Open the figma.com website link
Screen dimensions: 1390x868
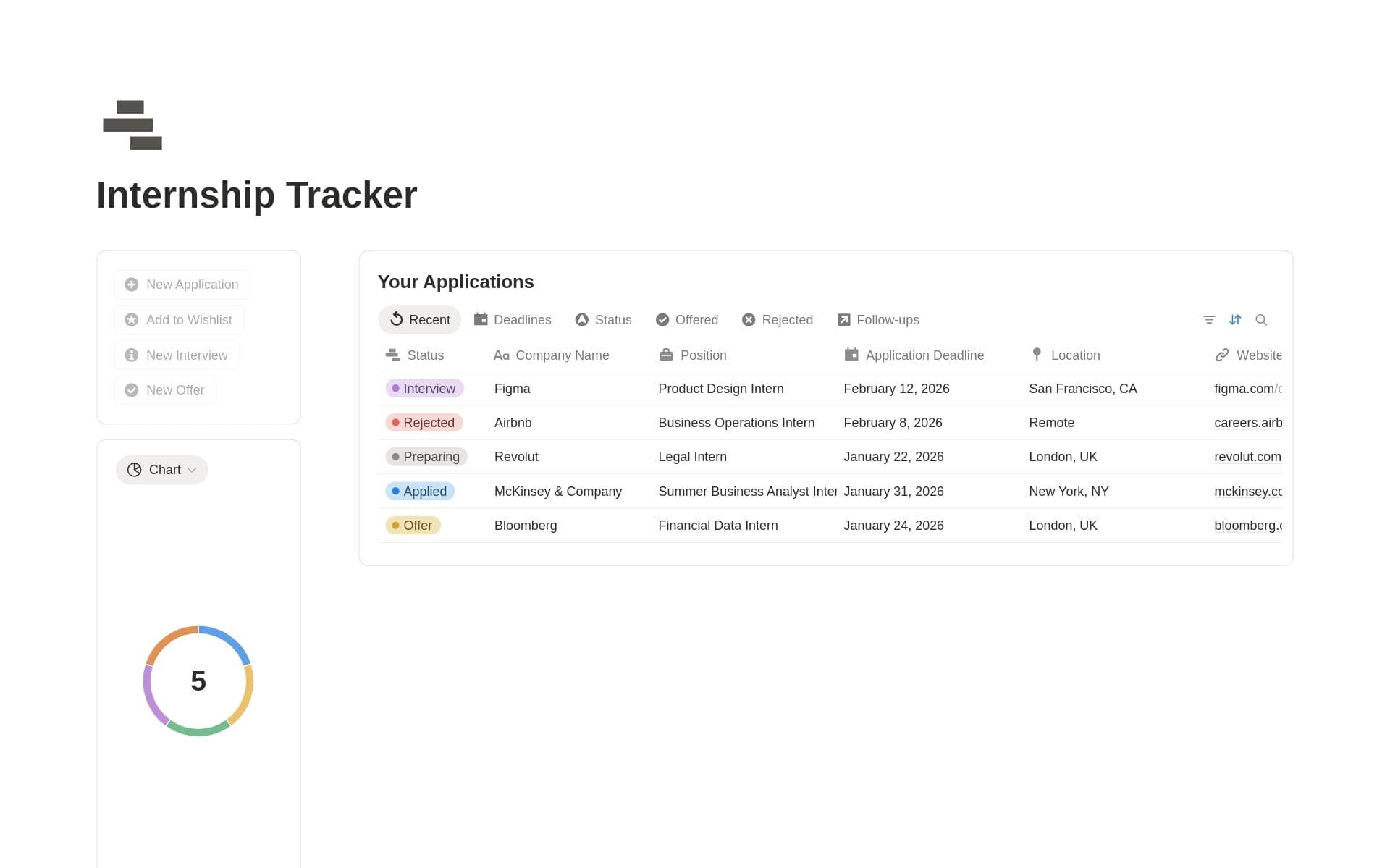(1248, 389)
